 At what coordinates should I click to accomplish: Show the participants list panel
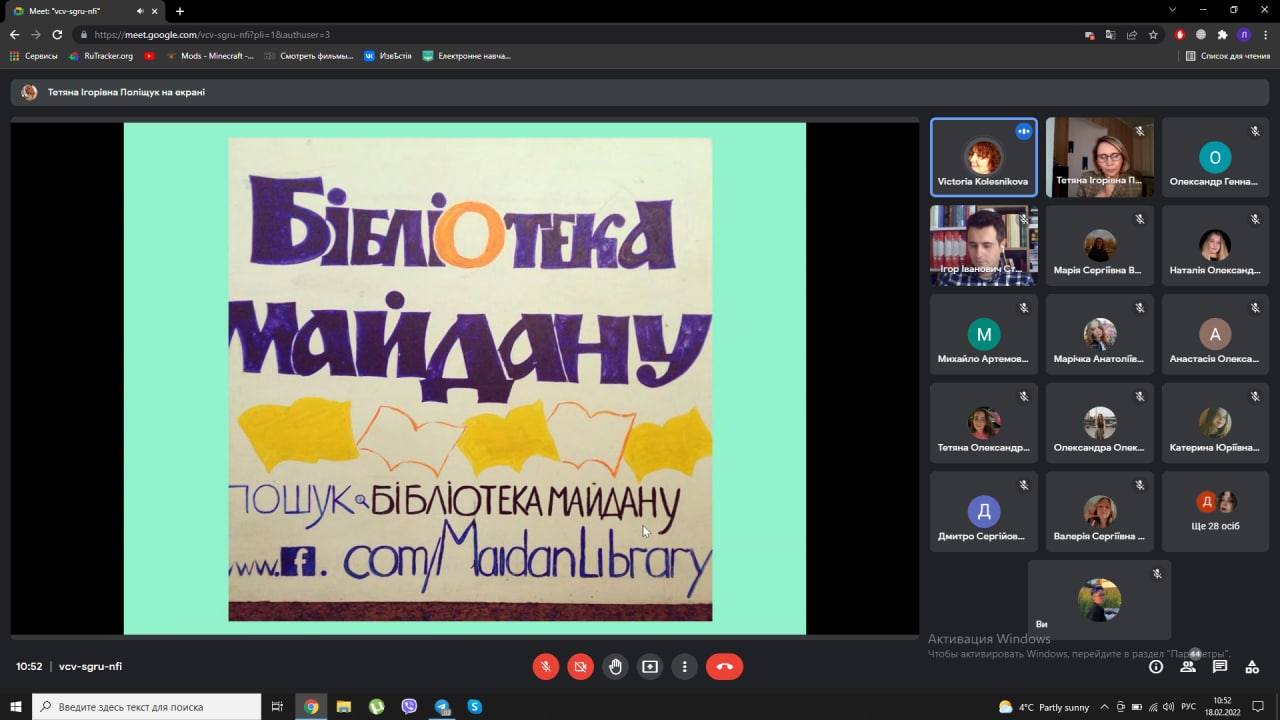coord(1188,666)
